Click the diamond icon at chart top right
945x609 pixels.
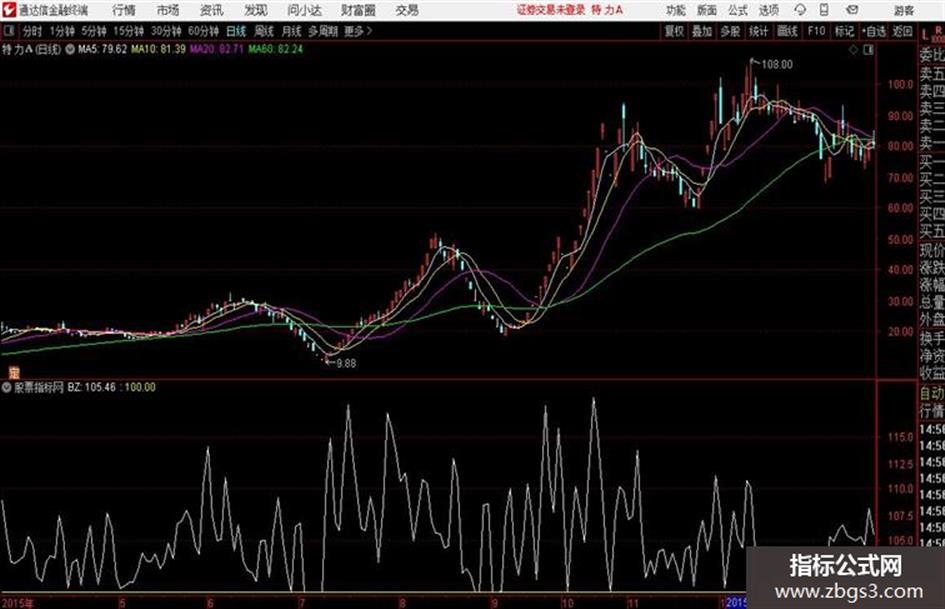(853, 50)
